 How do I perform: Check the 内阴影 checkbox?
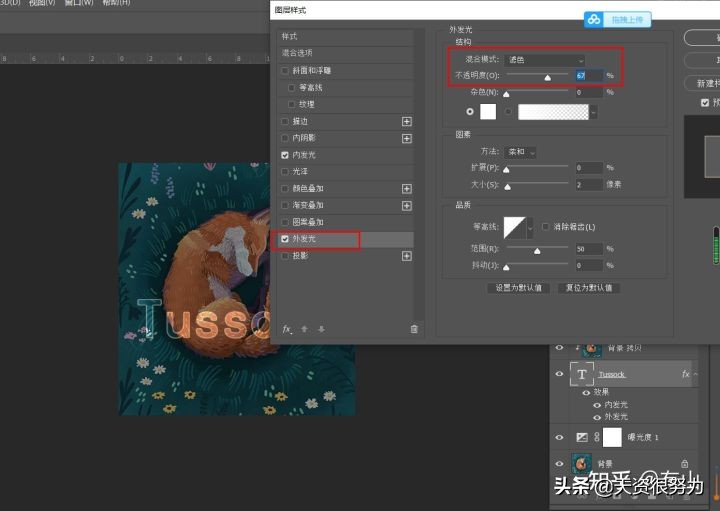tap(285, 138)
